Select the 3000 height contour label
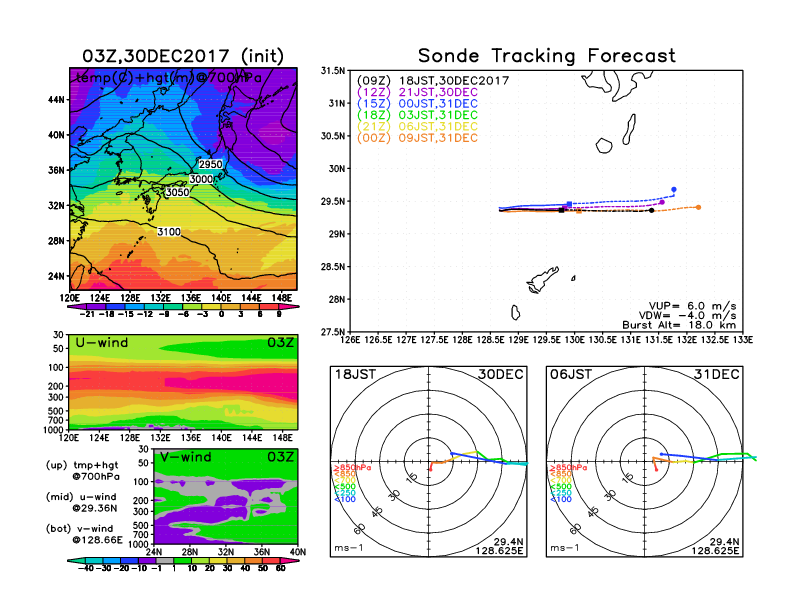 coord(201,179)
